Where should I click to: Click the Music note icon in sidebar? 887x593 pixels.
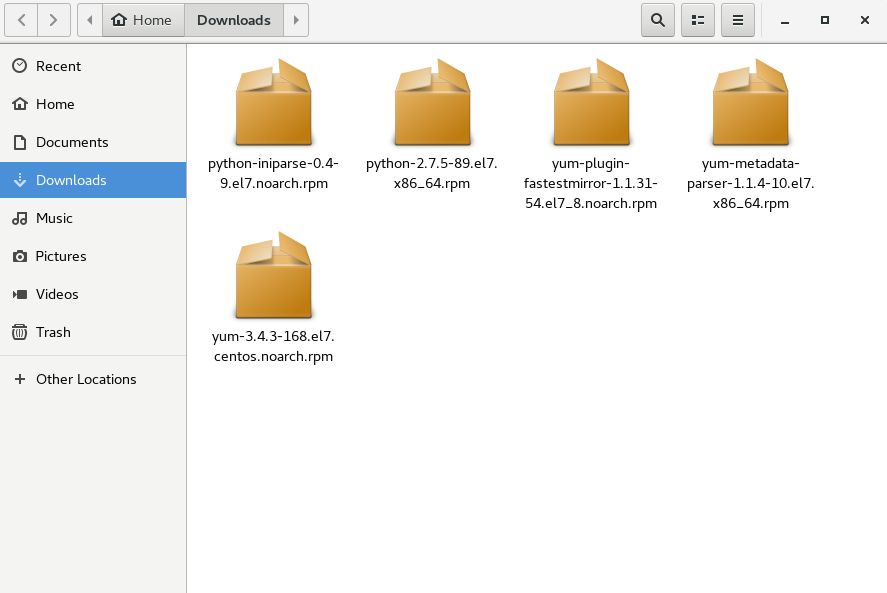(20, 218)
